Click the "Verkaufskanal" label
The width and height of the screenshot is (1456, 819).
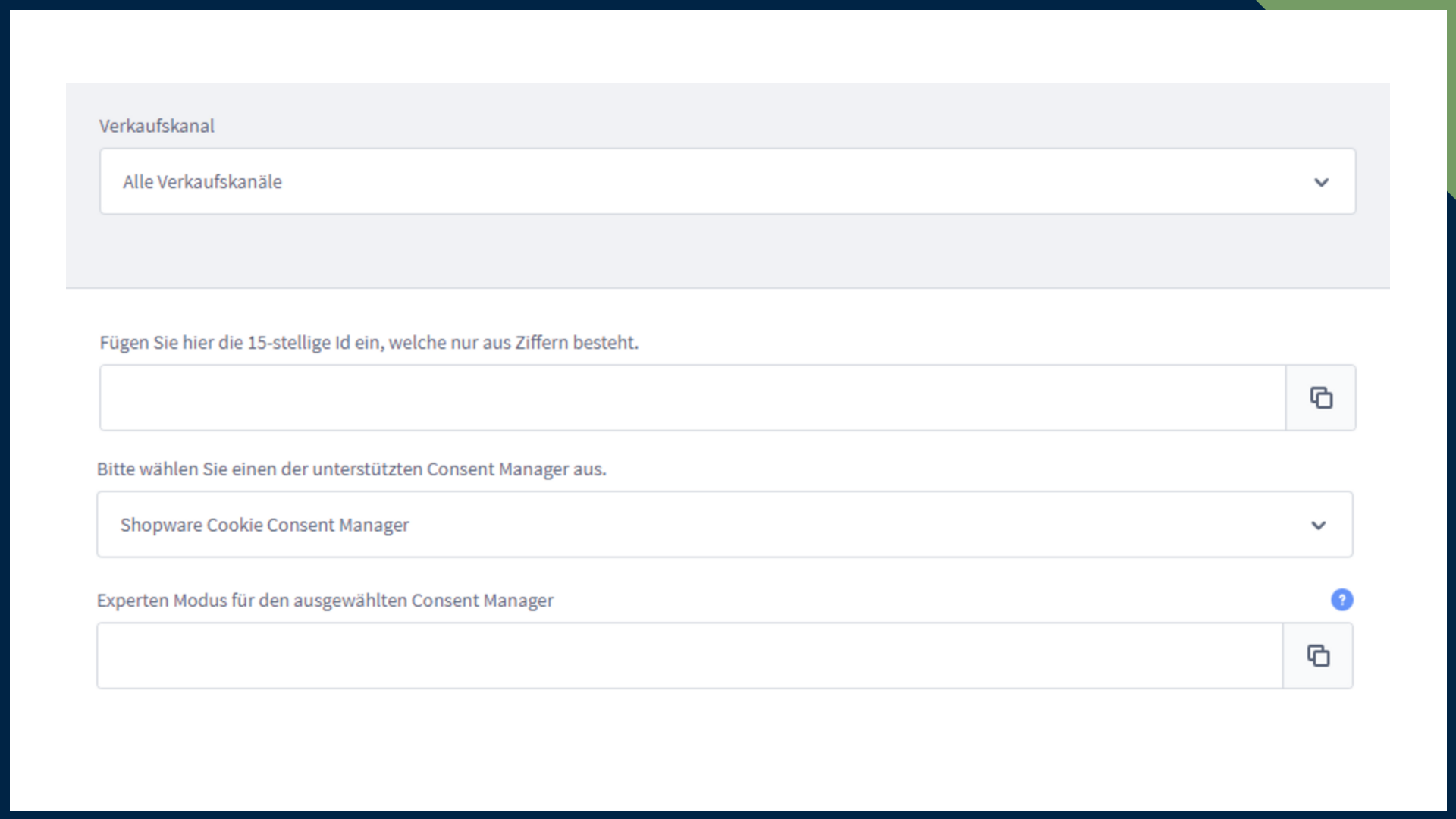pyautogui.click(x=156, y=126)
